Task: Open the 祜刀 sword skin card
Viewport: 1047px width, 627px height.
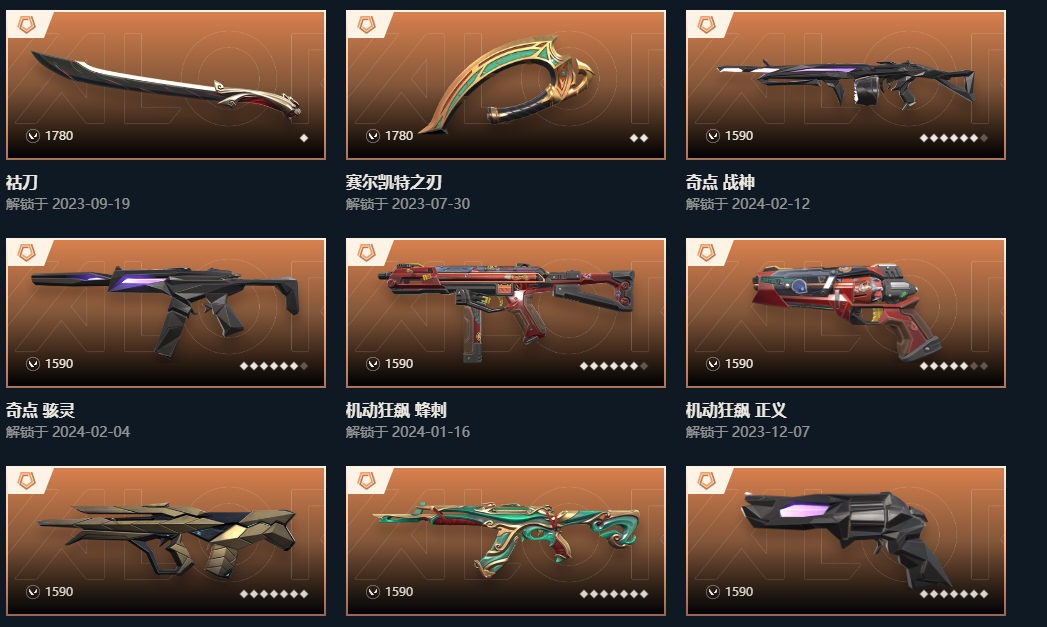Action: coord(166,85)
